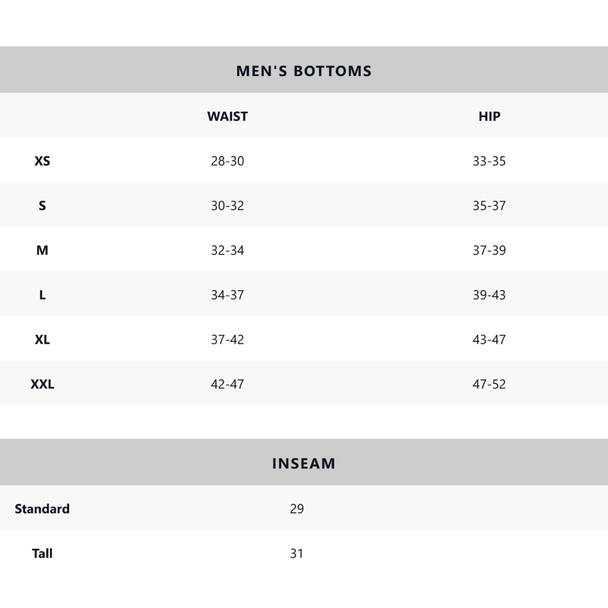The width and height of the screenshot is (608, 608).
Task: Select the 37-42 waist value for XL
Action: [227, 339]
